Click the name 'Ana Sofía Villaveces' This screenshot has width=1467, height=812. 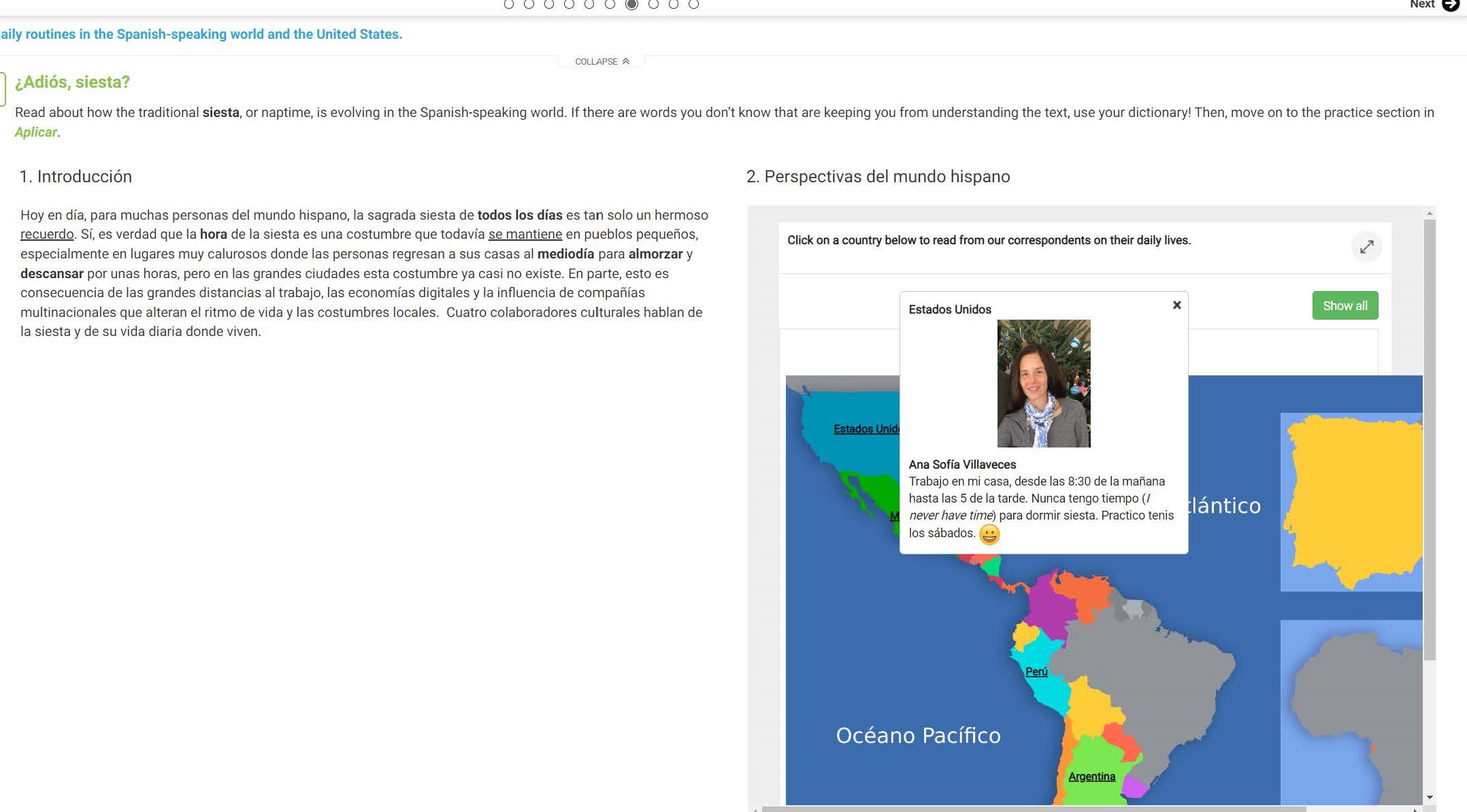962,464
